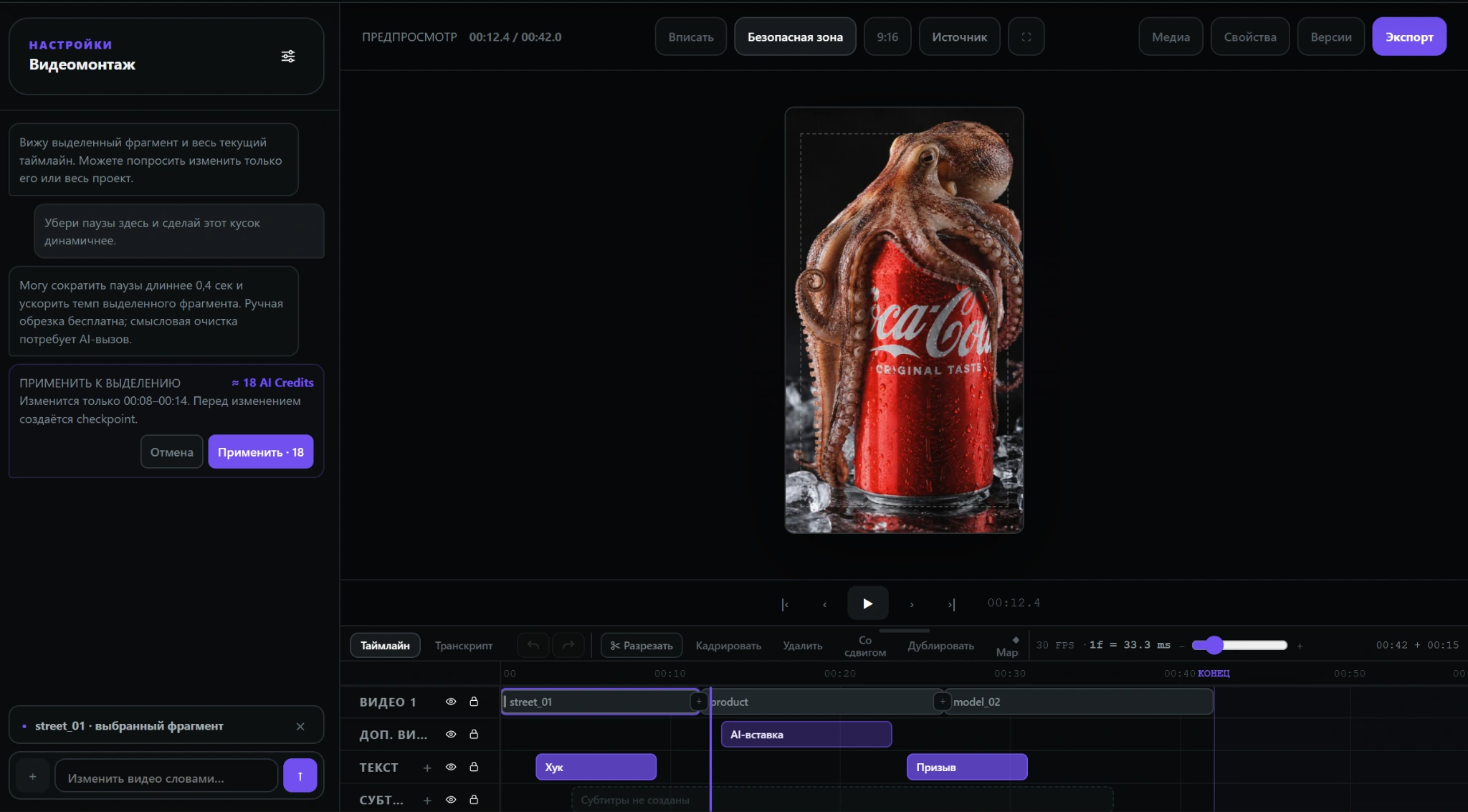Select the Хук text clip
Viewport: 1468px width, 812px height.
tap(596, 767)
